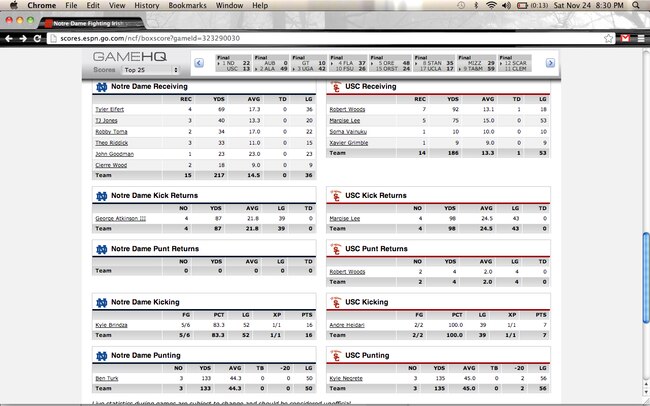Open Ben Turk player link
Image resolution: width=650 pixels, height=406 pixels.
click(x=107, y=379)
